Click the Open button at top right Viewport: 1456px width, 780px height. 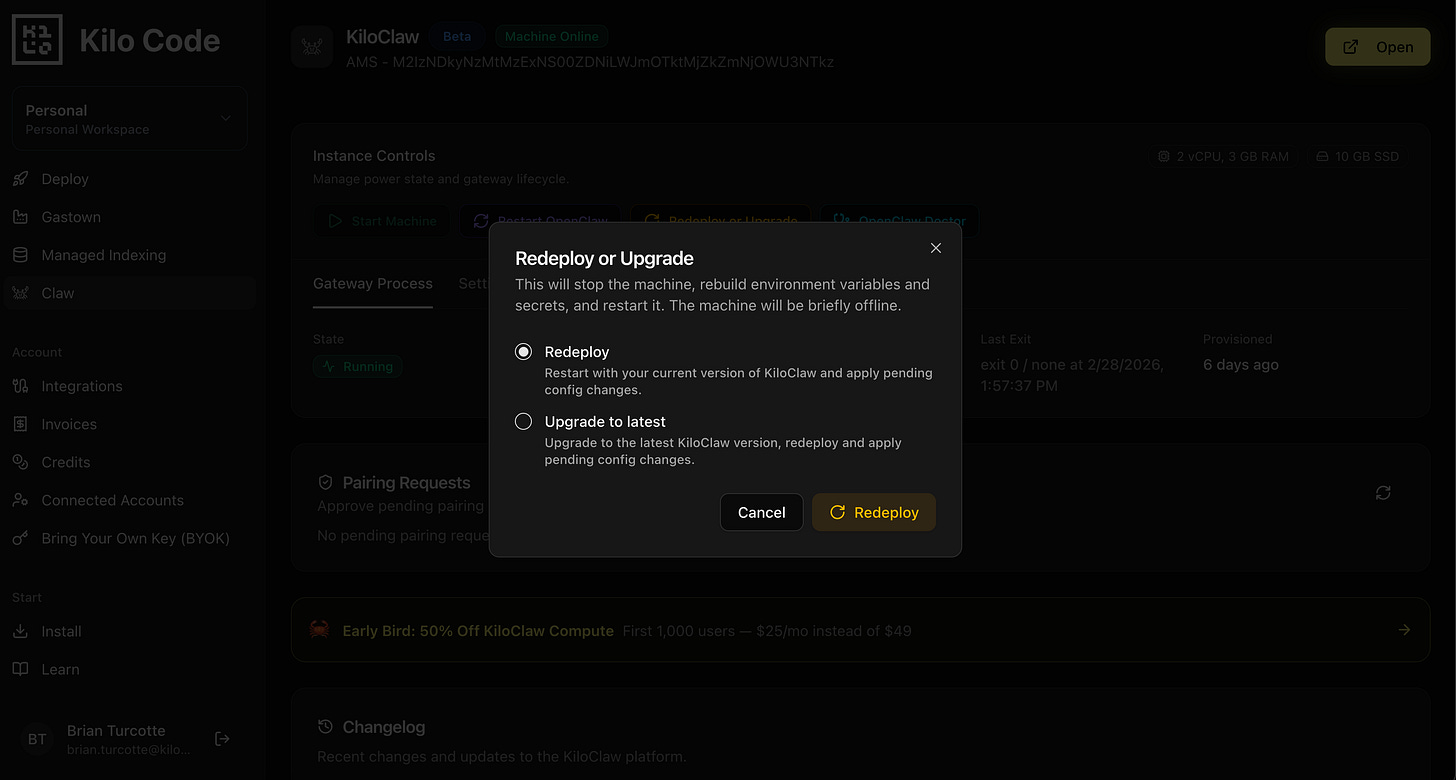(x=1377, y=47)
